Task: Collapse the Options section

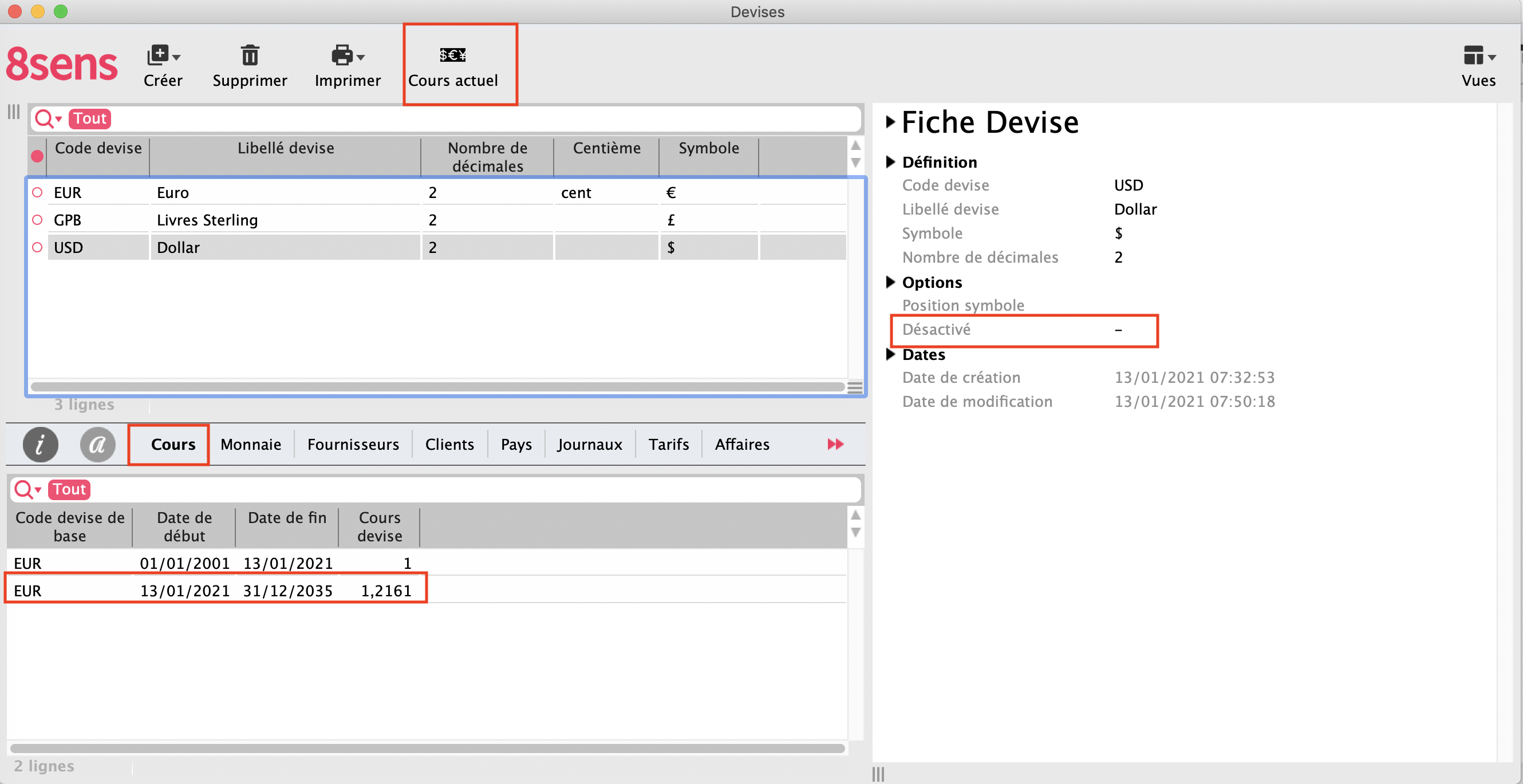Action: point(890,282)
